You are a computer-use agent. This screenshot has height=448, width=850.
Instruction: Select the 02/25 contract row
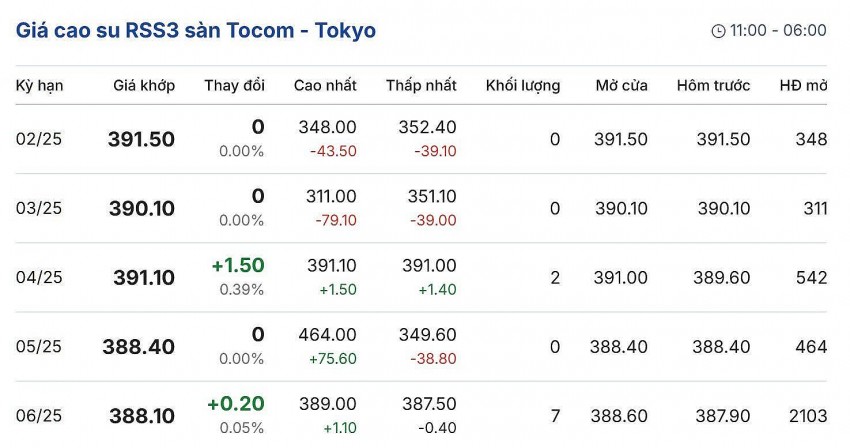pyautogui.click(x=39, y=139)
